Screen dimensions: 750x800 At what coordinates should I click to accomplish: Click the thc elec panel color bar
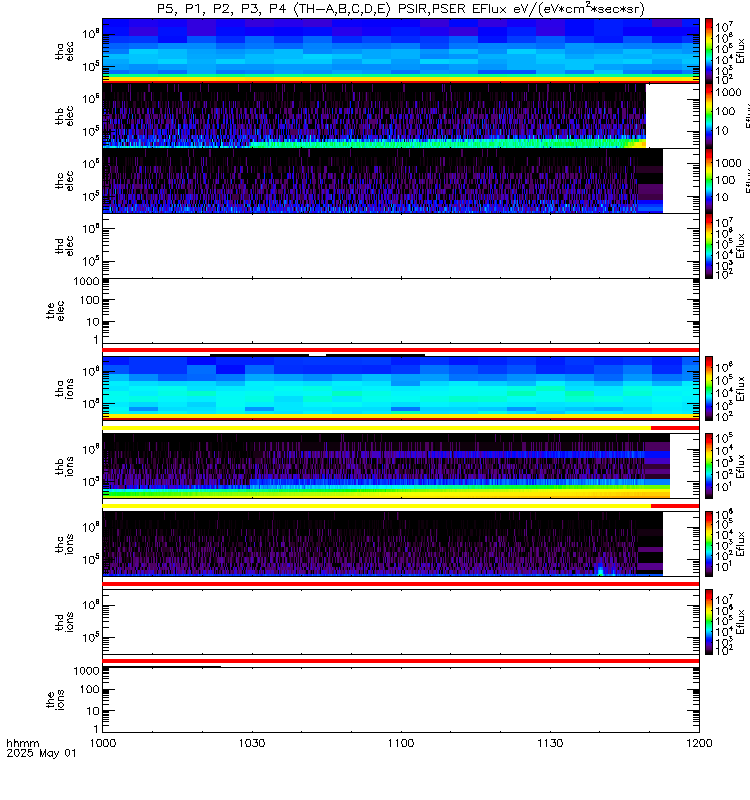709,181
